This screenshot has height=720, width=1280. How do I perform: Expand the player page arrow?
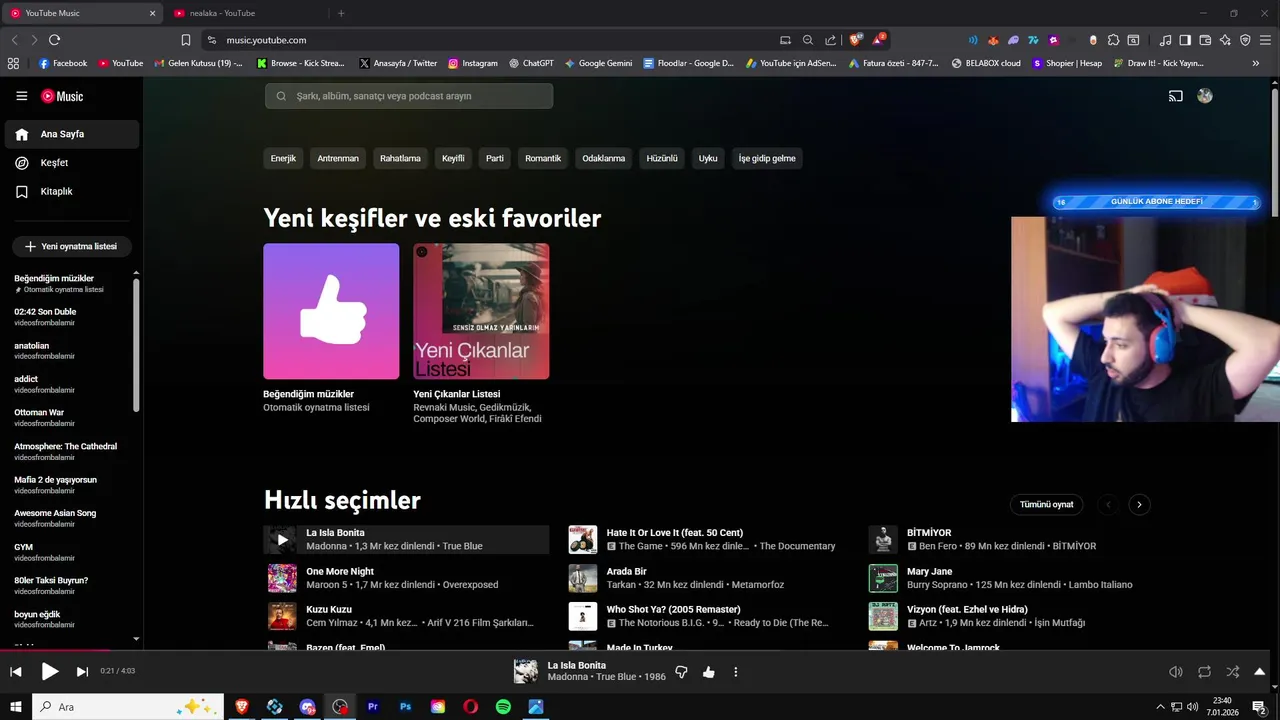pyautogui.click(x=1260, y=672)
